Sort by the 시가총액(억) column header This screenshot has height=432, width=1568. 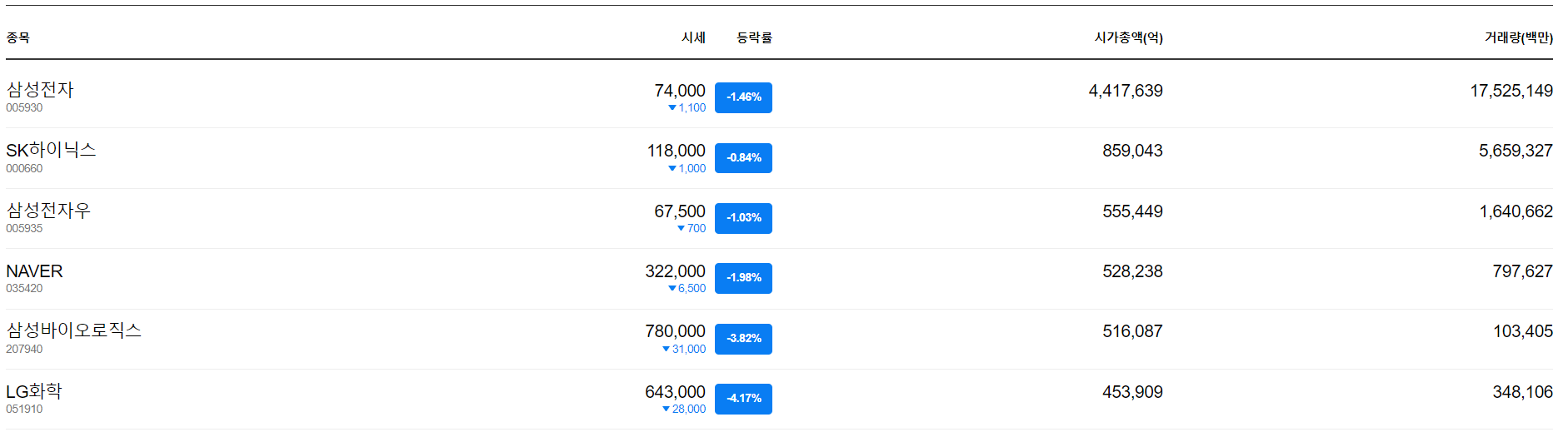pos(1128,37)
